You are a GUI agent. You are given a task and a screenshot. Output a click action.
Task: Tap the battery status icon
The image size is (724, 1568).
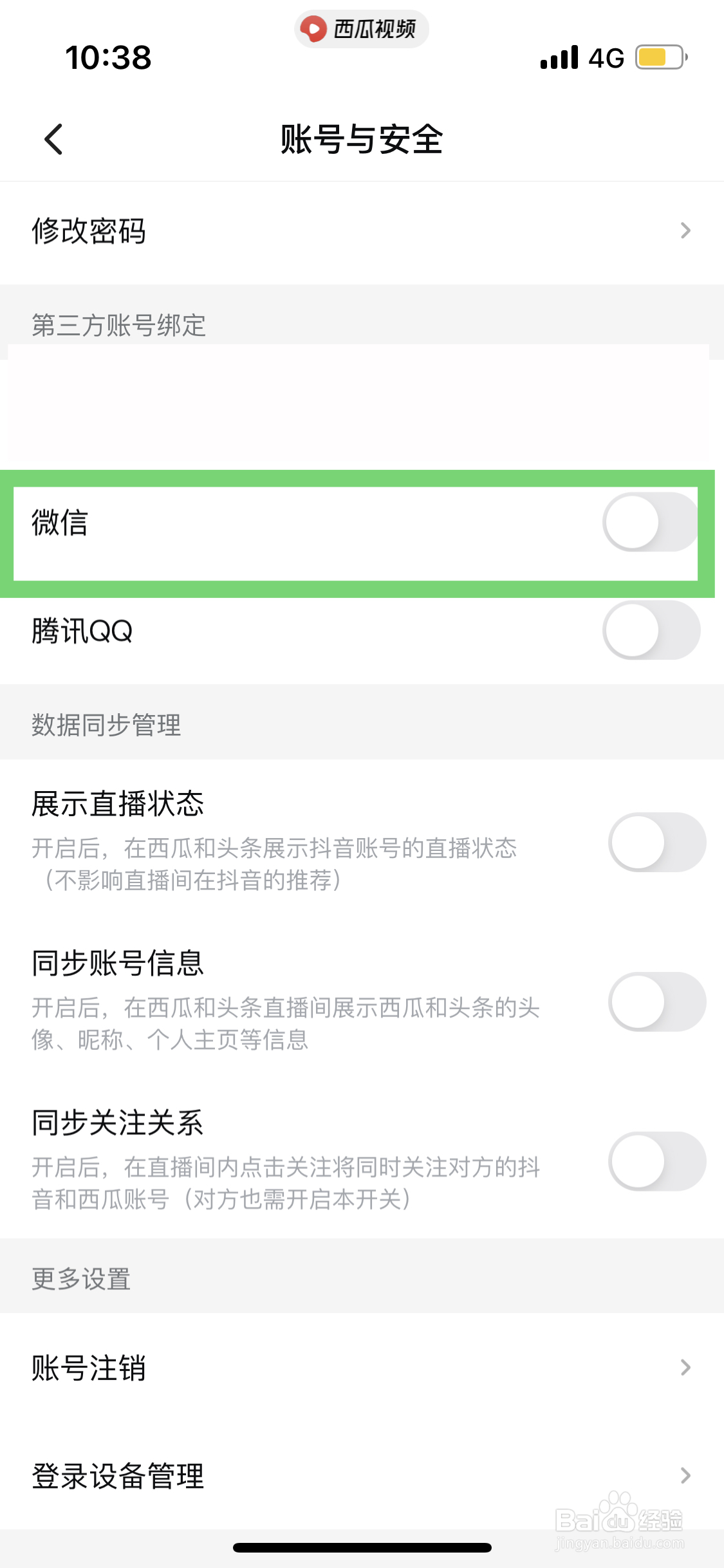click(660, 57)
